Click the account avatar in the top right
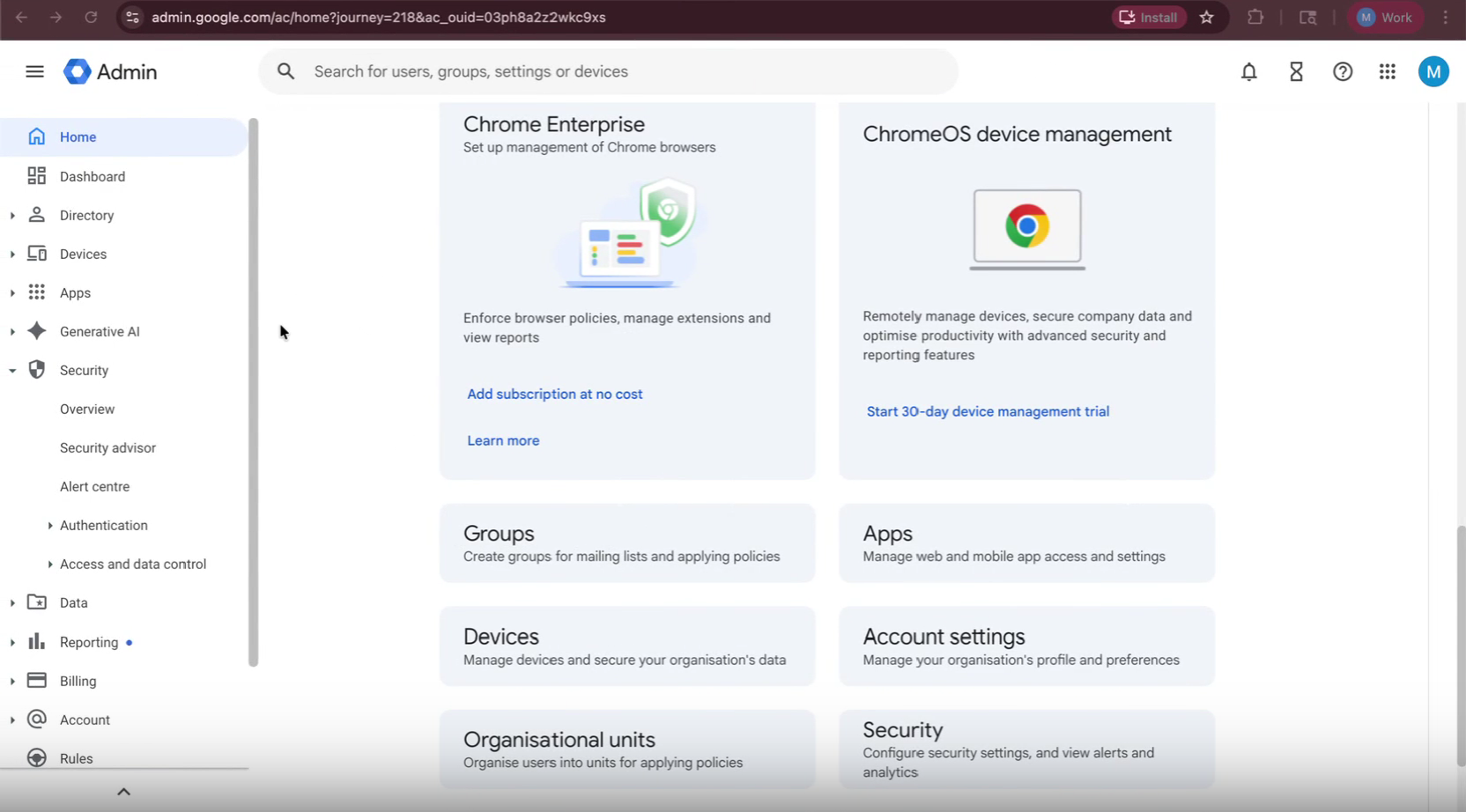Image resolution: width=1466 pixels, height=812 pixels. tap(1433, 71)
